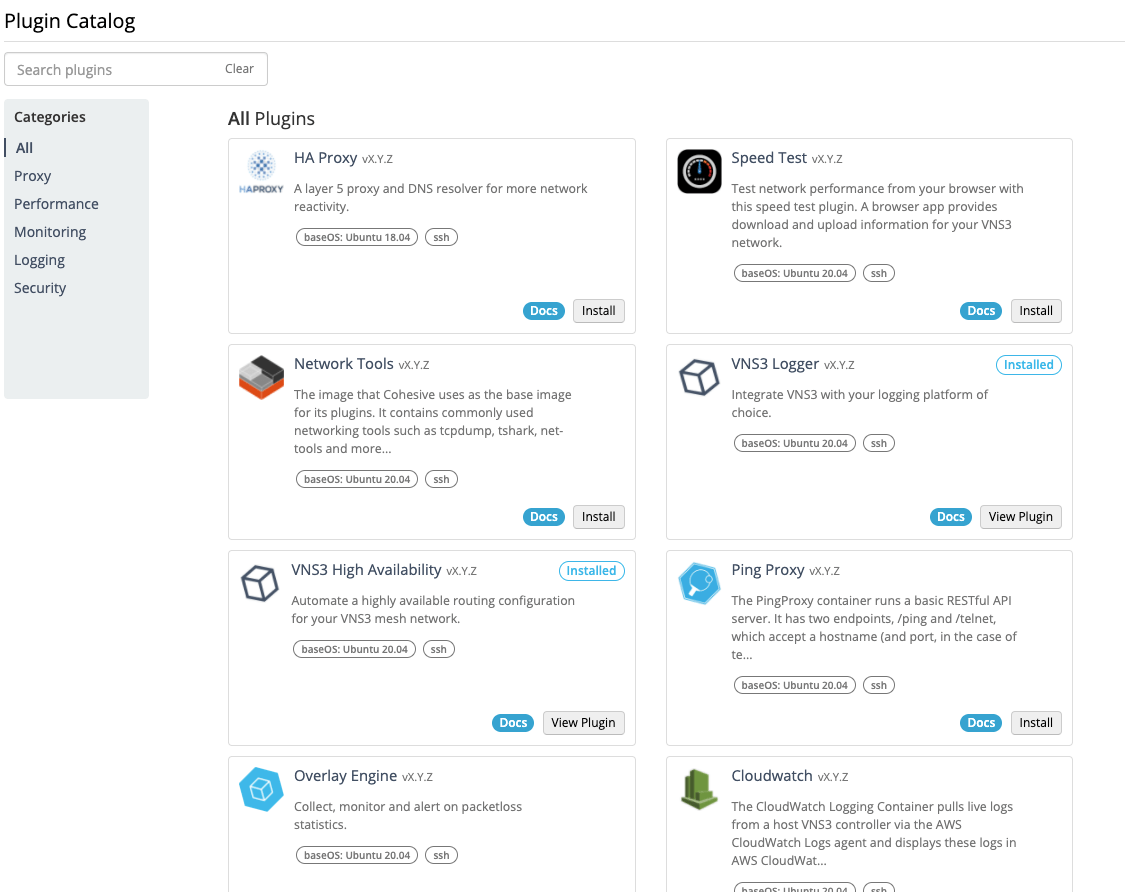1125x892 pixels.
Task: Click the ssh tag on Network Tools
Action: click(x=441, y=479)
